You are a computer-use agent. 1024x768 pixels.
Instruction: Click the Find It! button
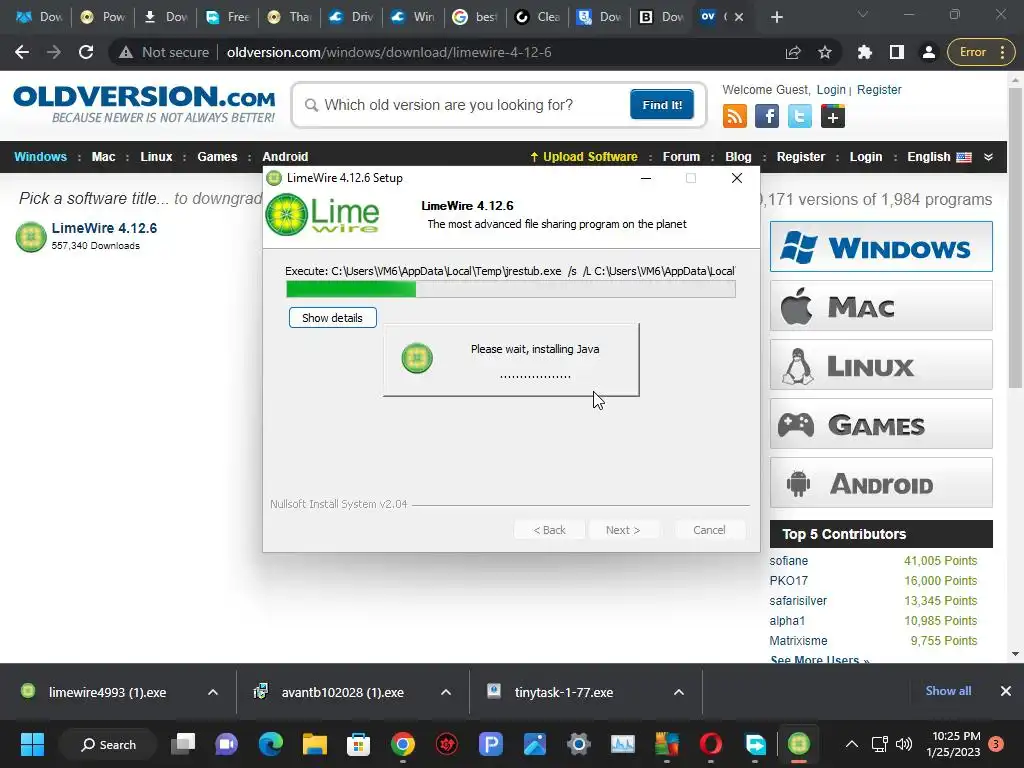(662, 105)
